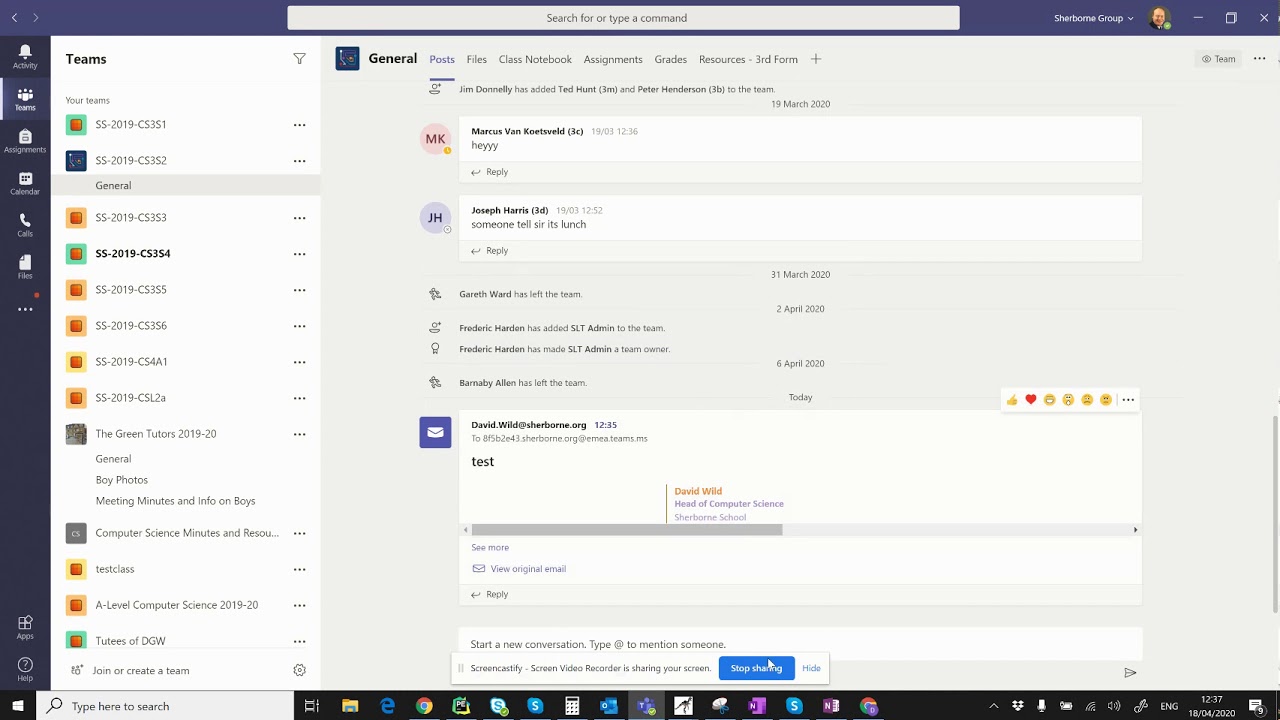React with the laughing emoji
Image resolution: width=1280 pixels, height=720 pixels.
click(x=1049, y=400)
